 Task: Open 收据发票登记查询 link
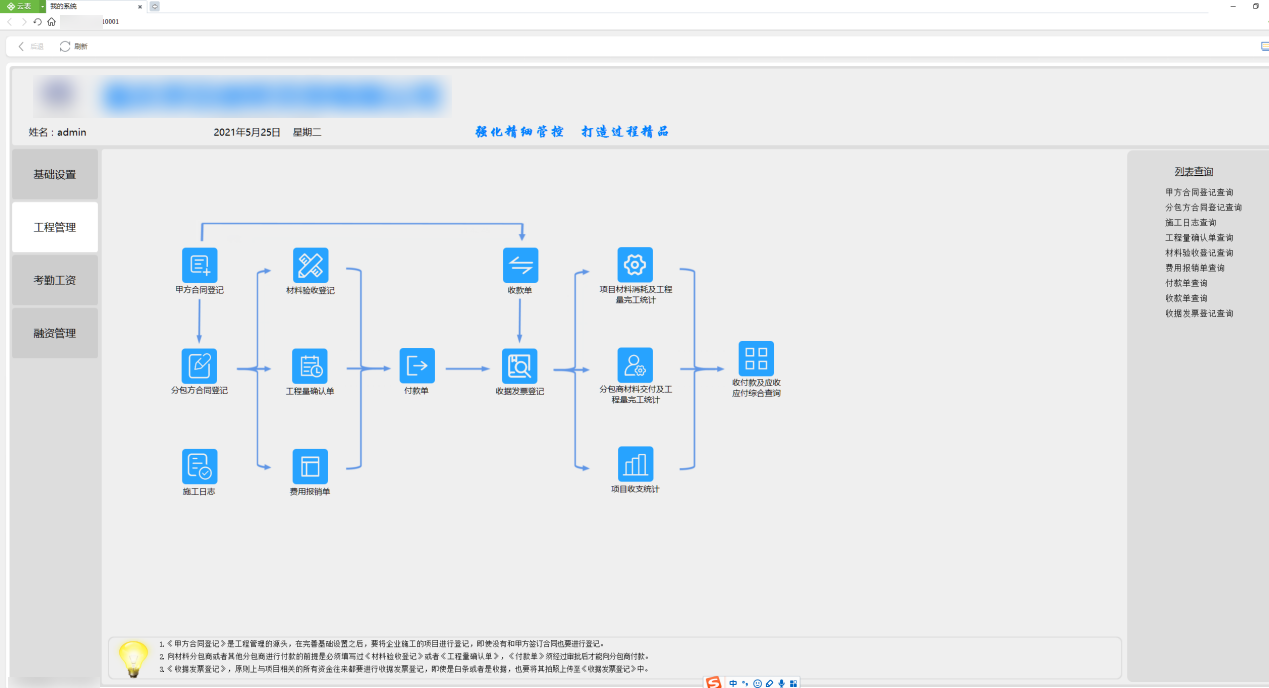[x=1199, y=313]
